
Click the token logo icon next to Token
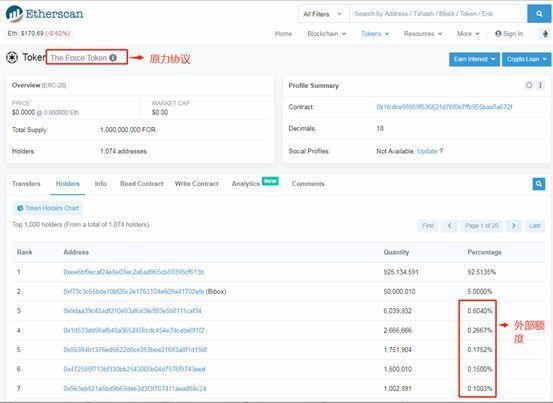point(12,57)
